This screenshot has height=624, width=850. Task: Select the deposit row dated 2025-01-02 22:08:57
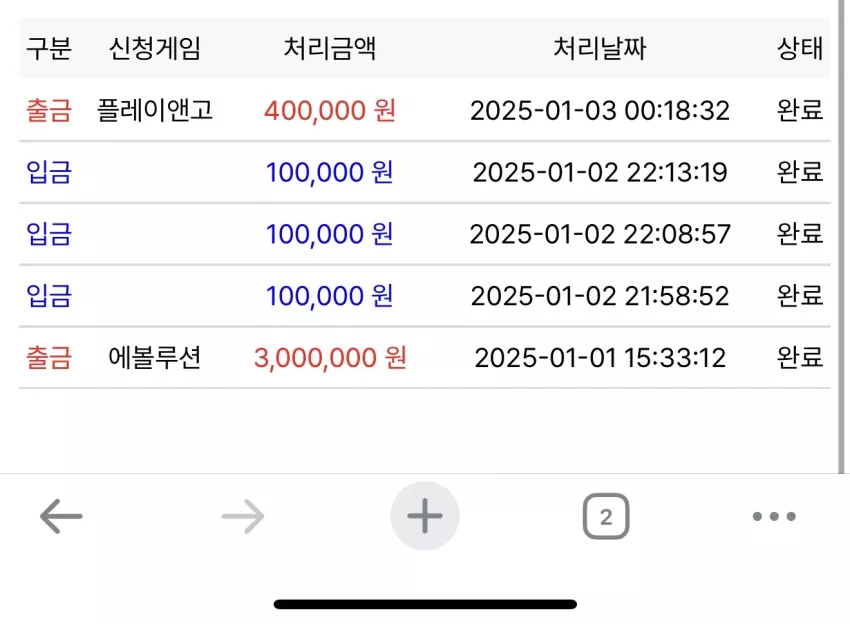tap(424, 234)
